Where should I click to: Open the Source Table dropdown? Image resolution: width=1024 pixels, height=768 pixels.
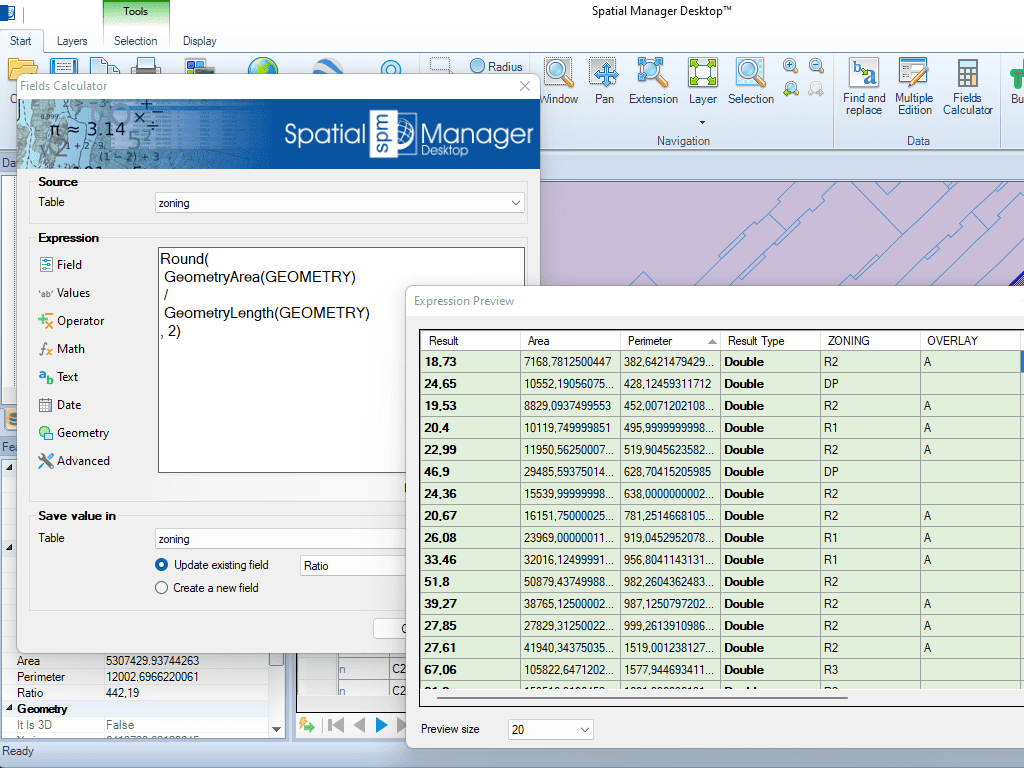click(x=340, y=202)
